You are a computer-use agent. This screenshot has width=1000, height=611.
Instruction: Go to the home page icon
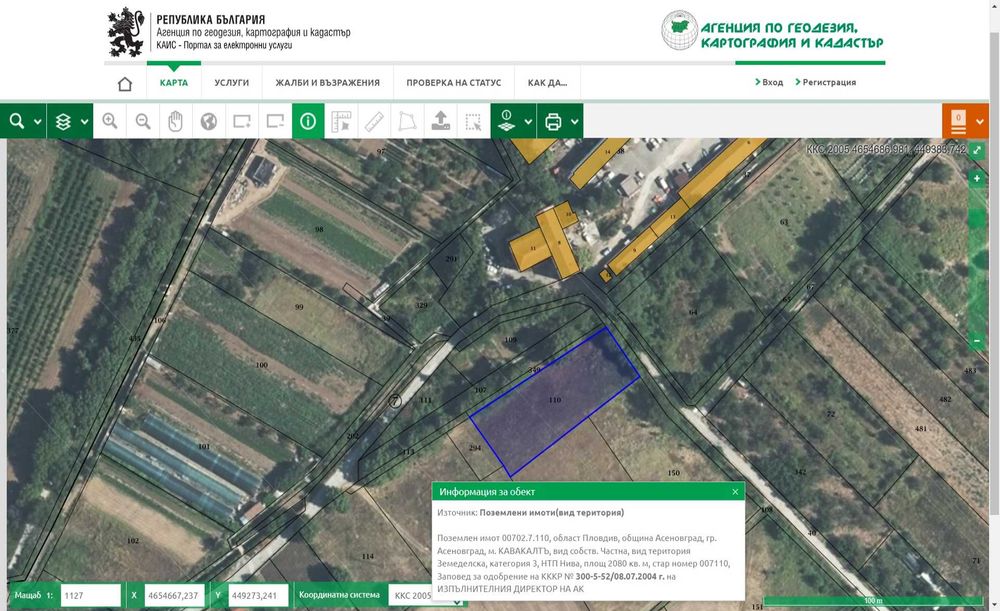(x=125, y=84)
